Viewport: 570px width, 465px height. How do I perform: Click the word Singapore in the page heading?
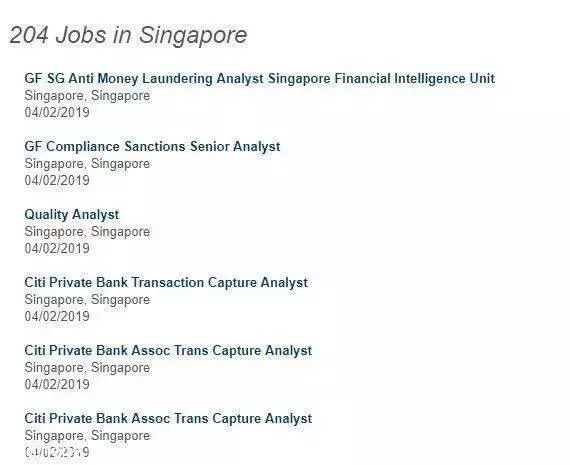[x=193, y=36]
